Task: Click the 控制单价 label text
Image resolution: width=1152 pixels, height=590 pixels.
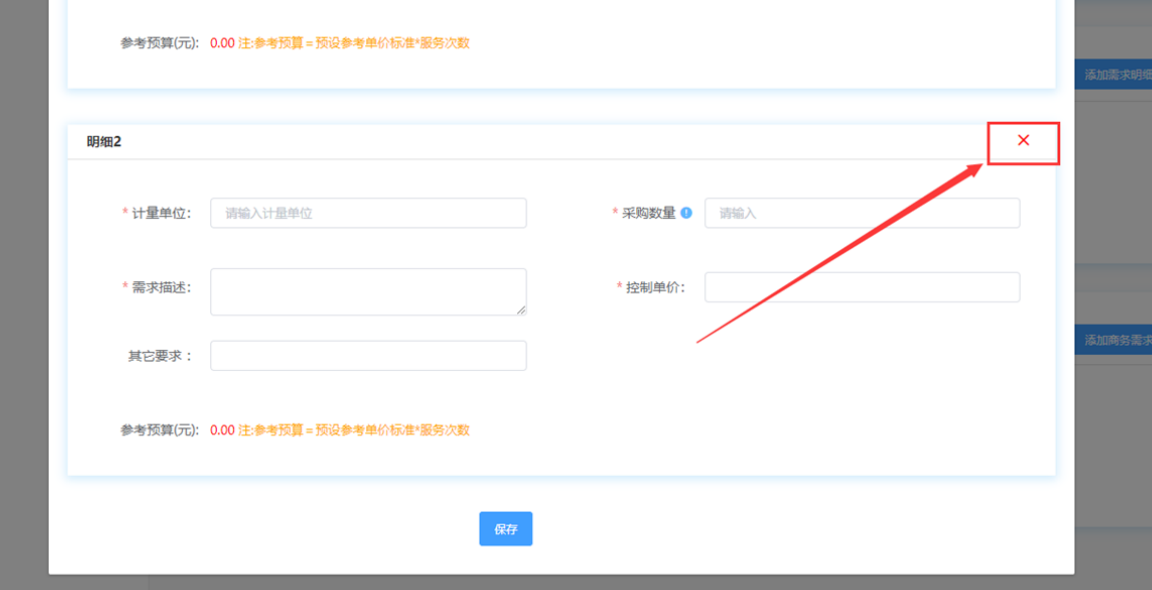Action: (655, 287)
